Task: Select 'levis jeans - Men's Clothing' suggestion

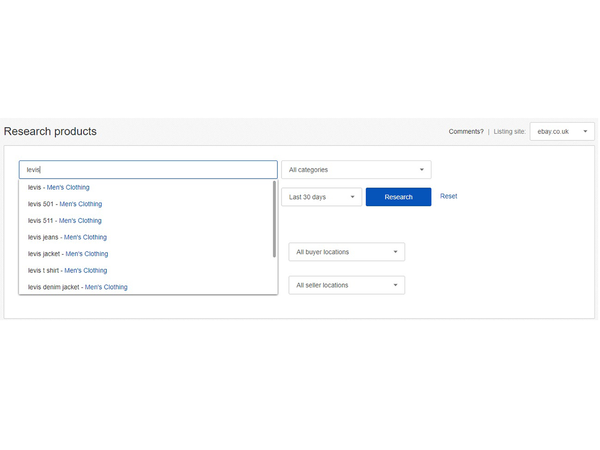Action: coord(146,237)
